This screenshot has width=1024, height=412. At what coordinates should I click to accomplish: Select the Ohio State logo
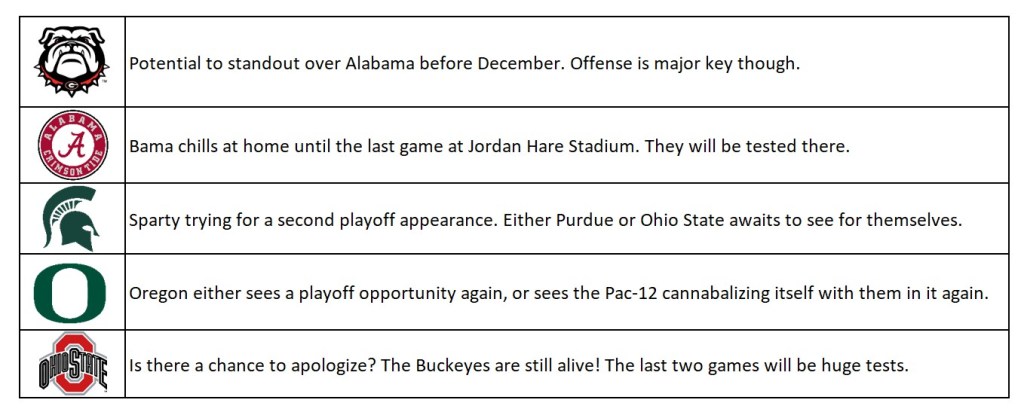click(x=71, y=364)
